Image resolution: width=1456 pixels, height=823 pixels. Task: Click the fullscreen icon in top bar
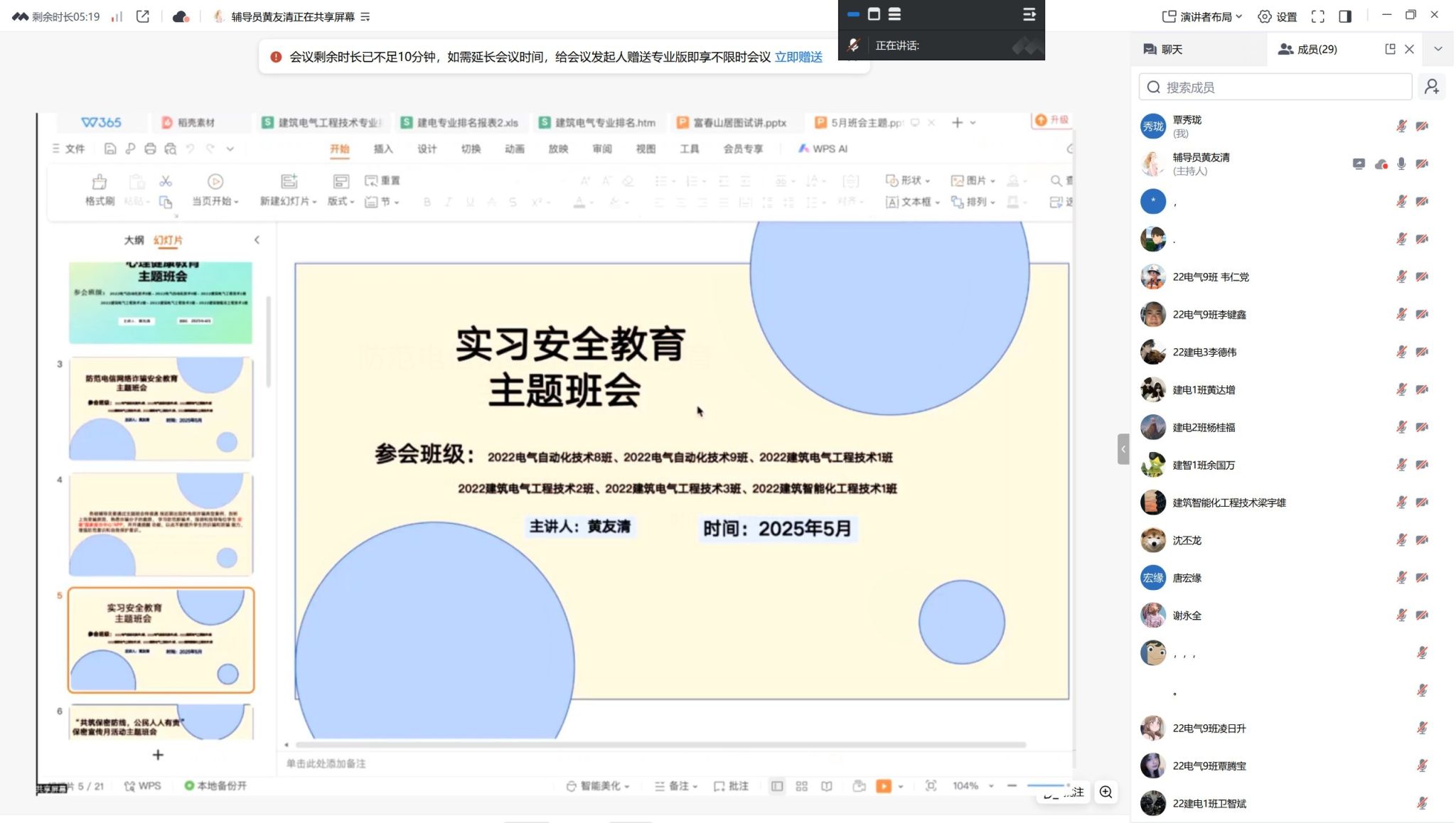pos(1317,16)
